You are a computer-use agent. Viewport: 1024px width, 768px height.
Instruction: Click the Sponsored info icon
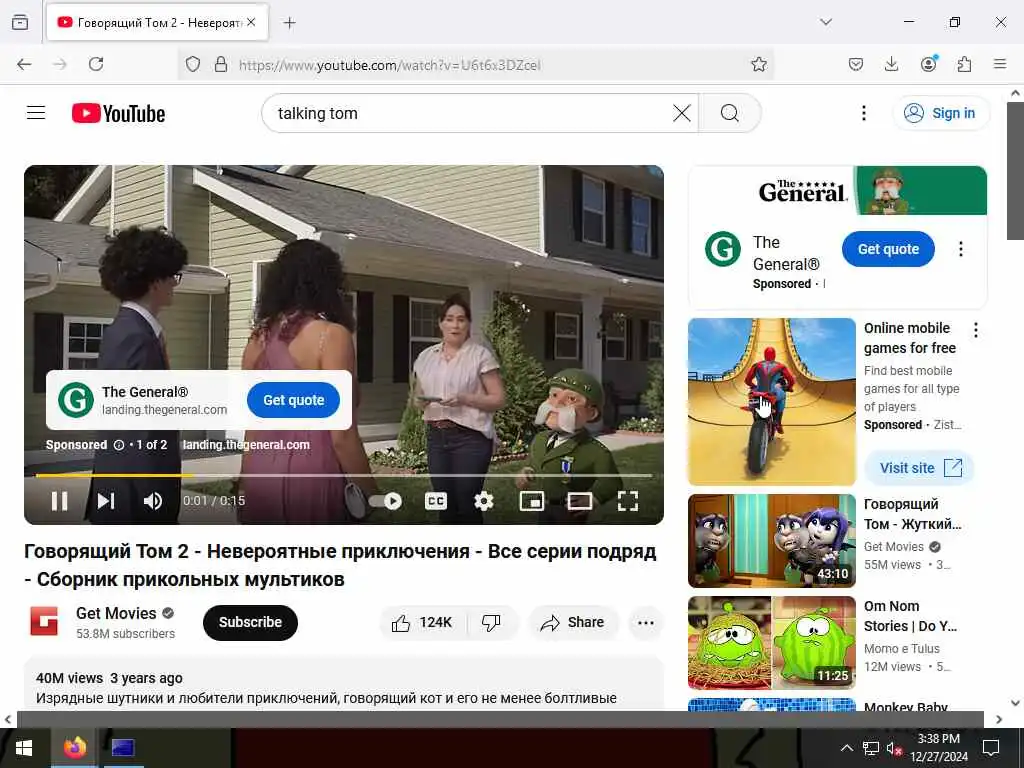click(119, 445)
